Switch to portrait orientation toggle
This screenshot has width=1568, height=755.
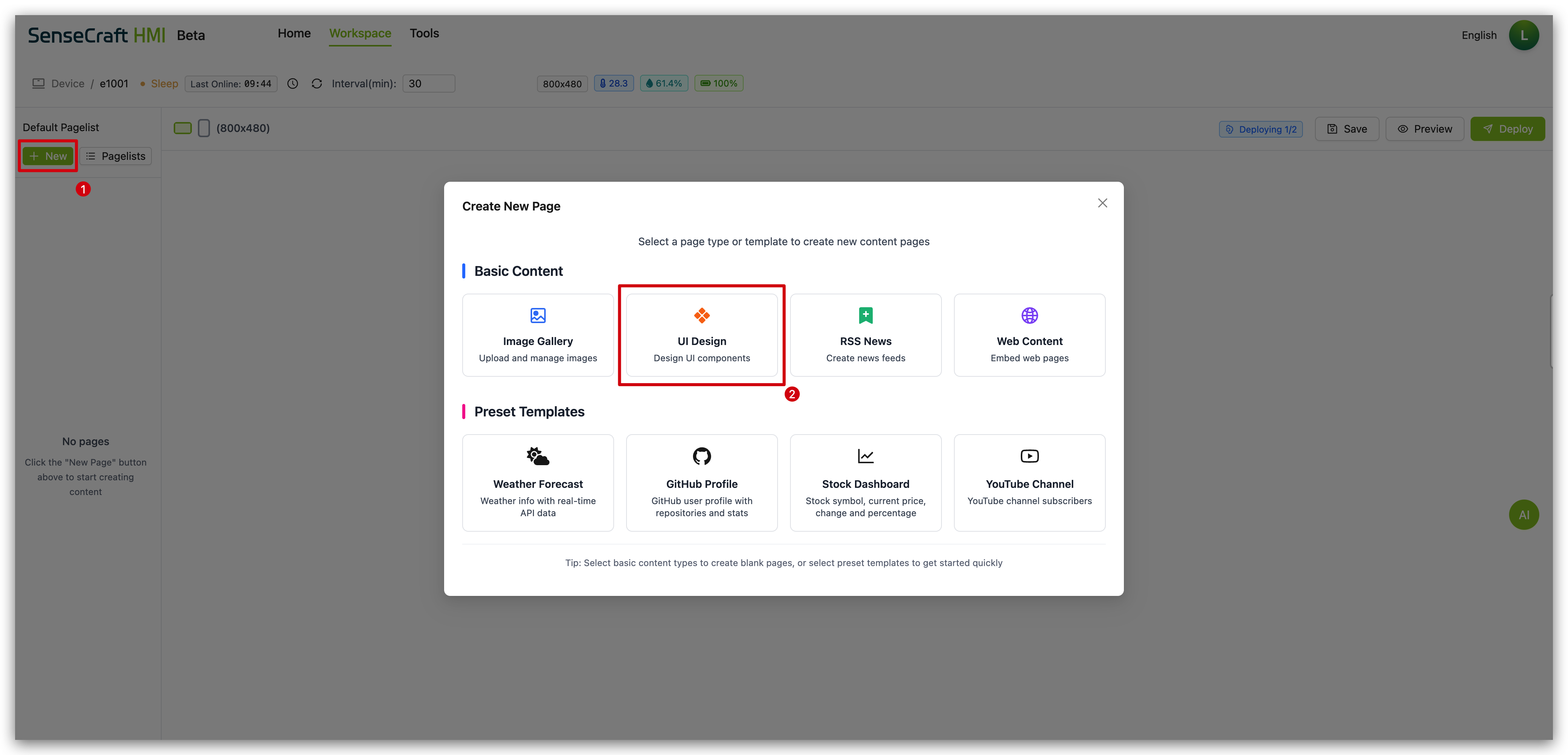(204, 128)
